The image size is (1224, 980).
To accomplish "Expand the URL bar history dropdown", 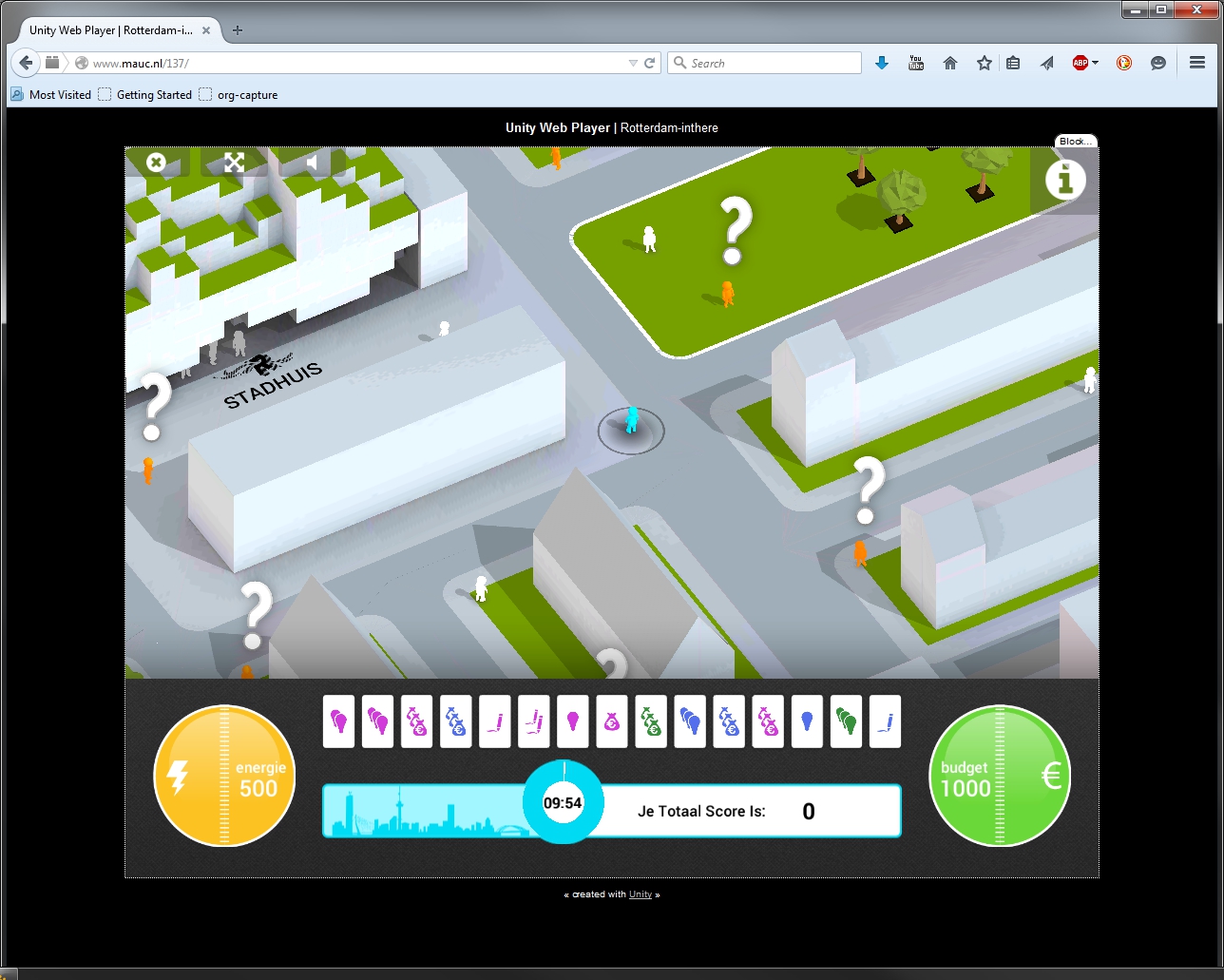I will pyautogui.click(x=633, y=64).
